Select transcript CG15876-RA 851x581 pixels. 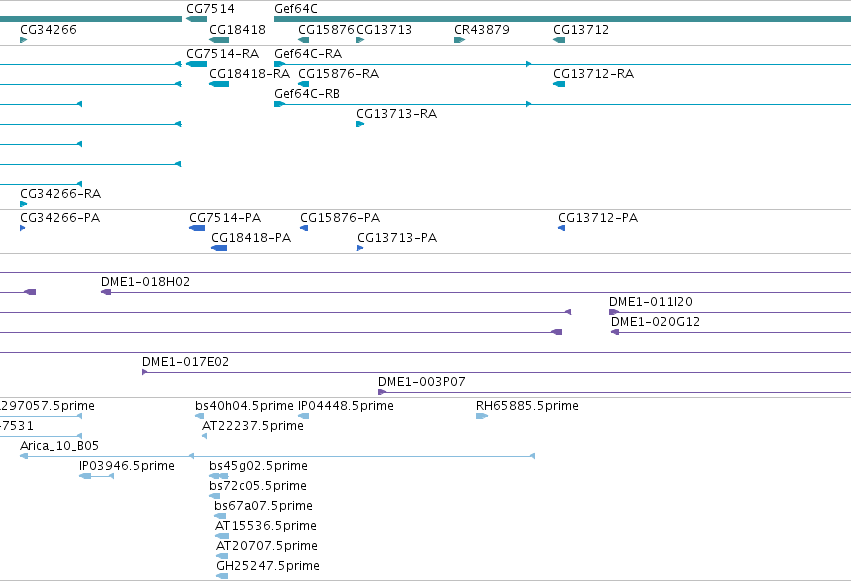[x=338, y=74]
